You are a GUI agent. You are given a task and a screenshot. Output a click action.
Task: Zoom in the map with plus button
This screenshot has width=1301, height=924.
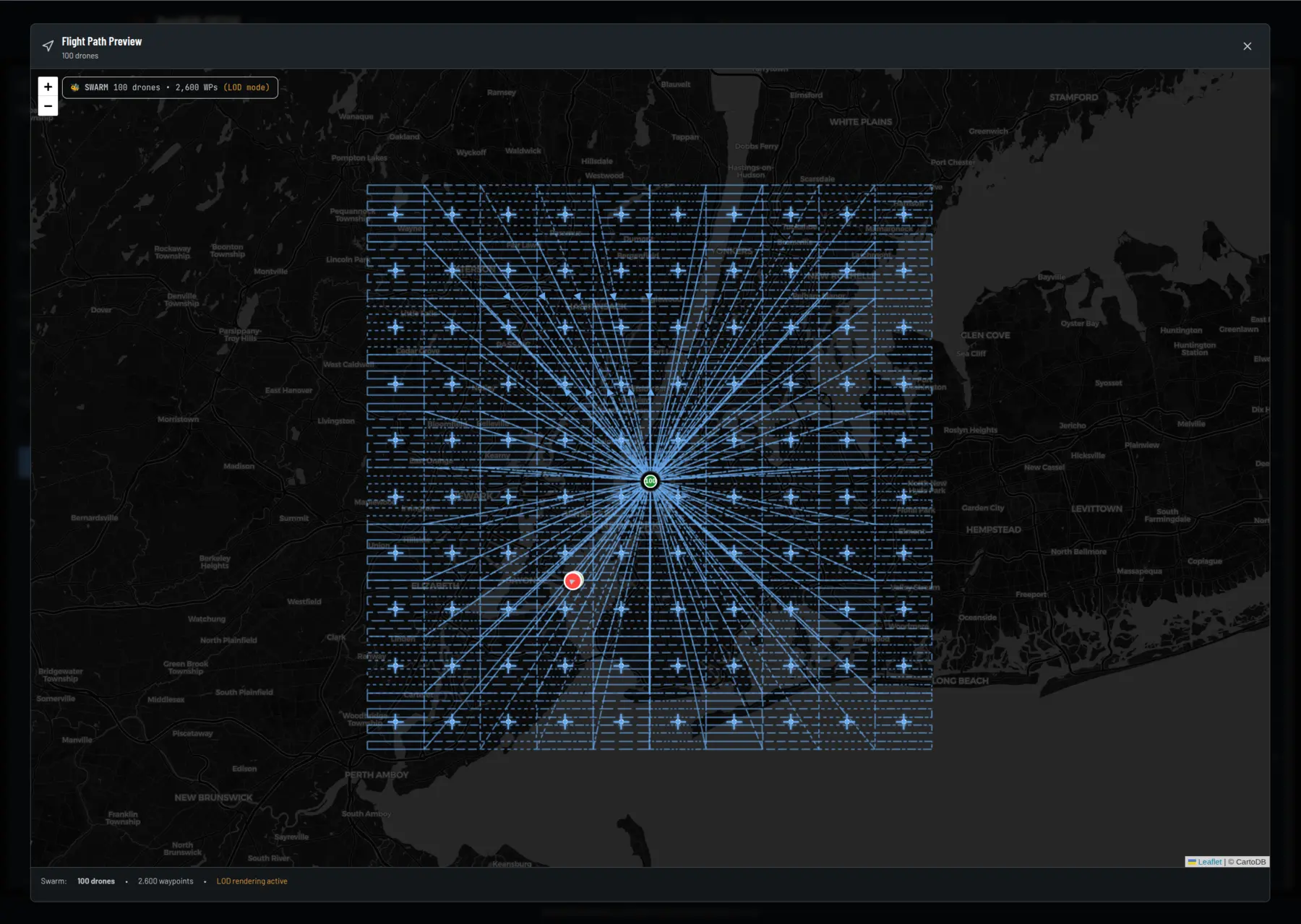coord(48,87)
